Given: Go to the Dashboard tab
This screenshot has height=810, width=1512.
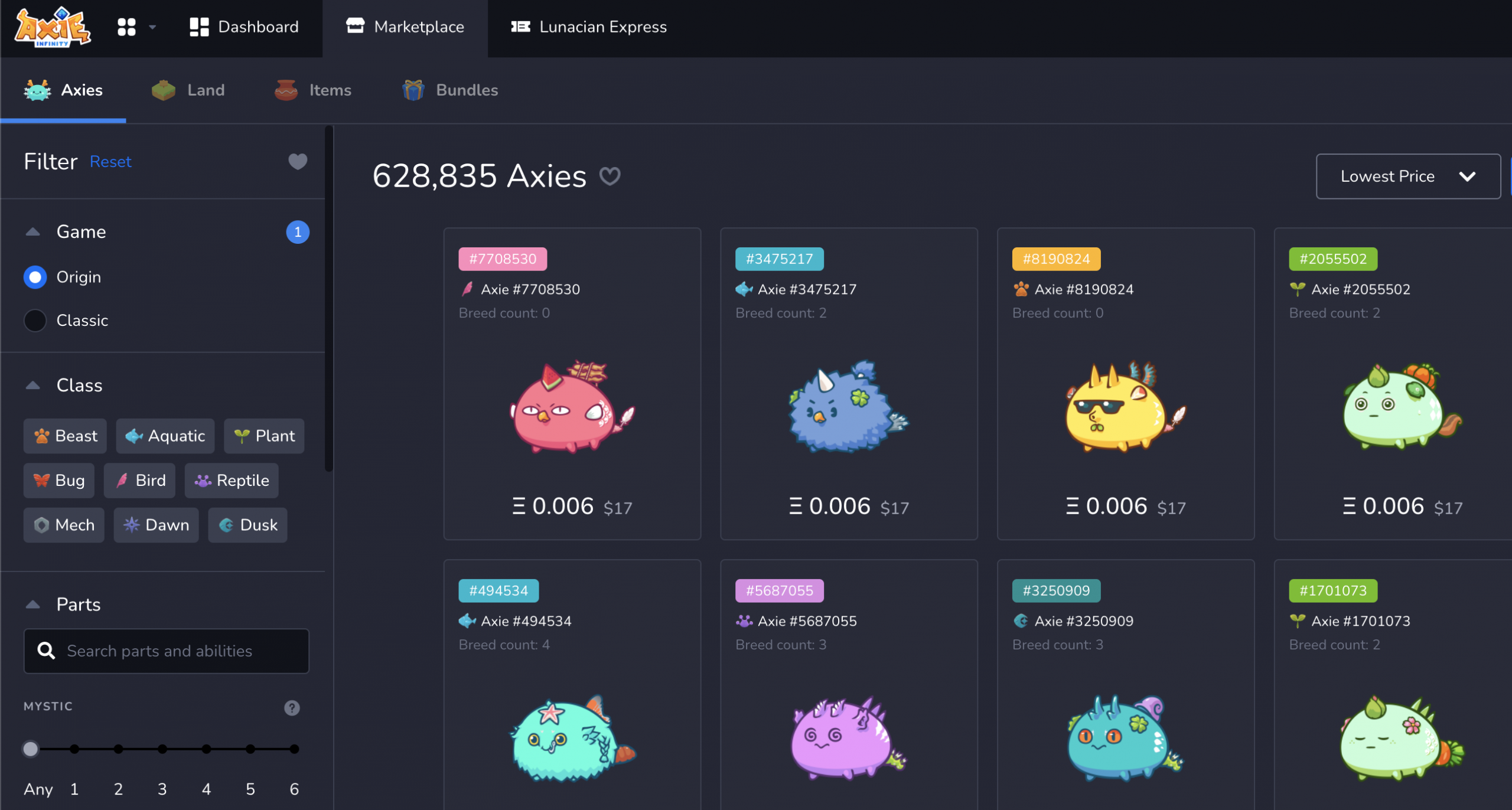Looking at the screenshot, I should [244, 27].
